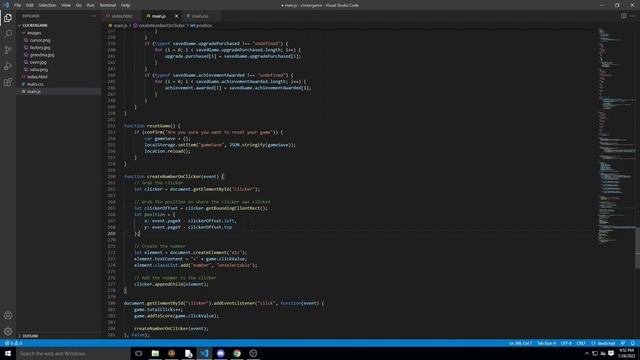The image size is (640, 360).
Task: Click the Visual Studio Code taskbar icon
Action: (204, 353)
